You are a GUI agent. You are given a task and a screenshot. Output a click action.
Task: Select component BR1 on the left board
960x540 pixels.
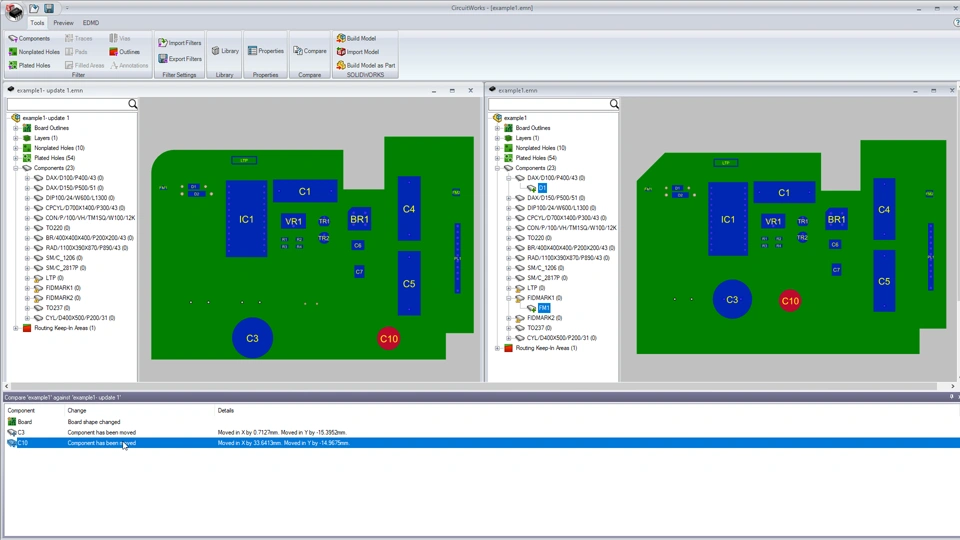click(359, 219)
